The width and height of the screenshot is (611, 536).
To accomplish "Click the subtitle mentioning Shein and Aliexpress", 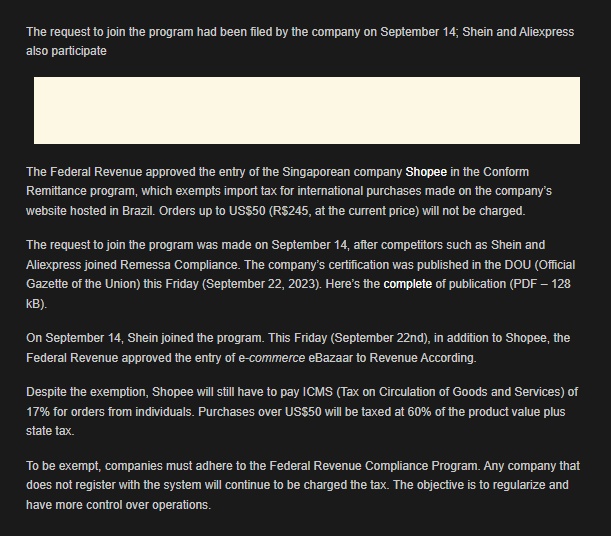I will 300,41.
